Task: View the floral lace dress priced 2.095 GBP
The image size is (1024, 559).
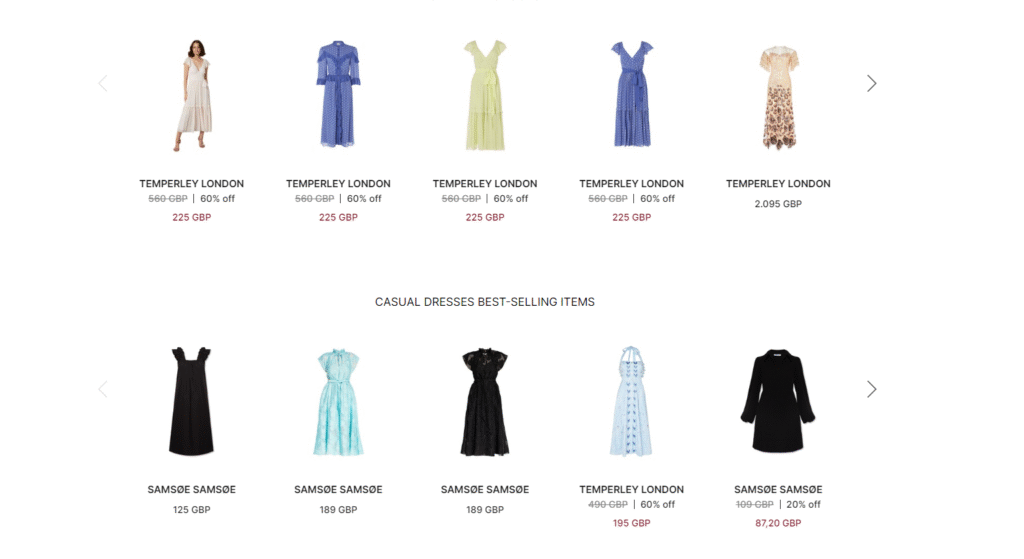Action: tap(778, 97)
